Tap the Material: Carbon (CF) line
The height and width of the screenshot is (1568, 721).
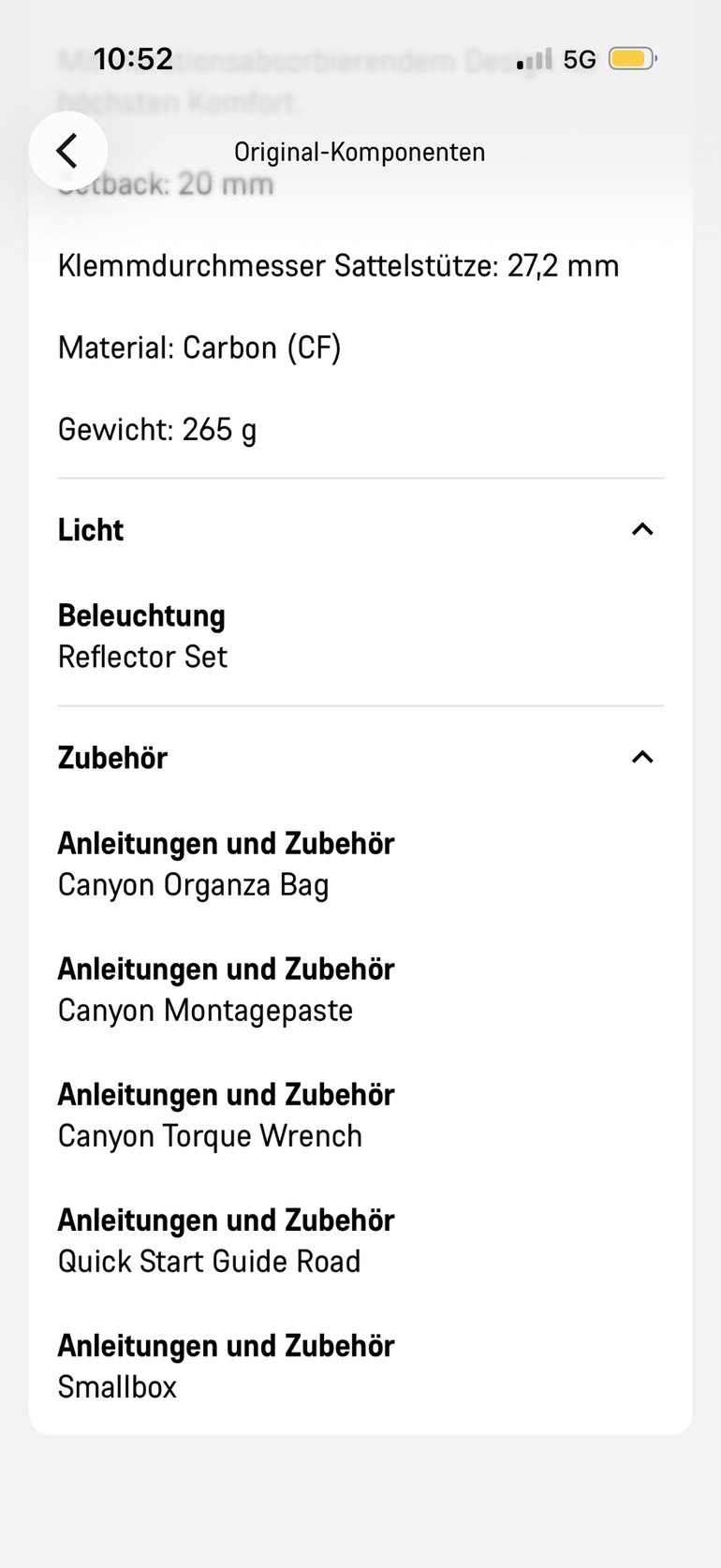coord(199,348)
